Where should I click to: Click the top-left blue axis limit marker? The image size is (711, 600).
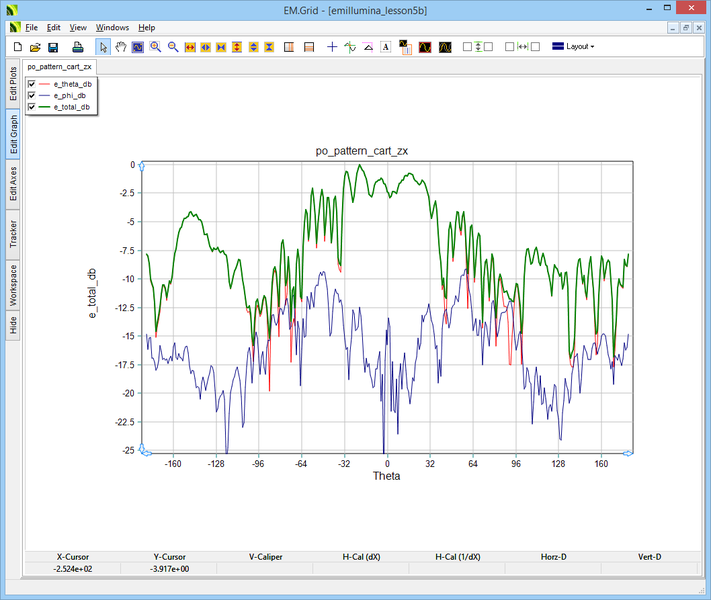[141, 164]
